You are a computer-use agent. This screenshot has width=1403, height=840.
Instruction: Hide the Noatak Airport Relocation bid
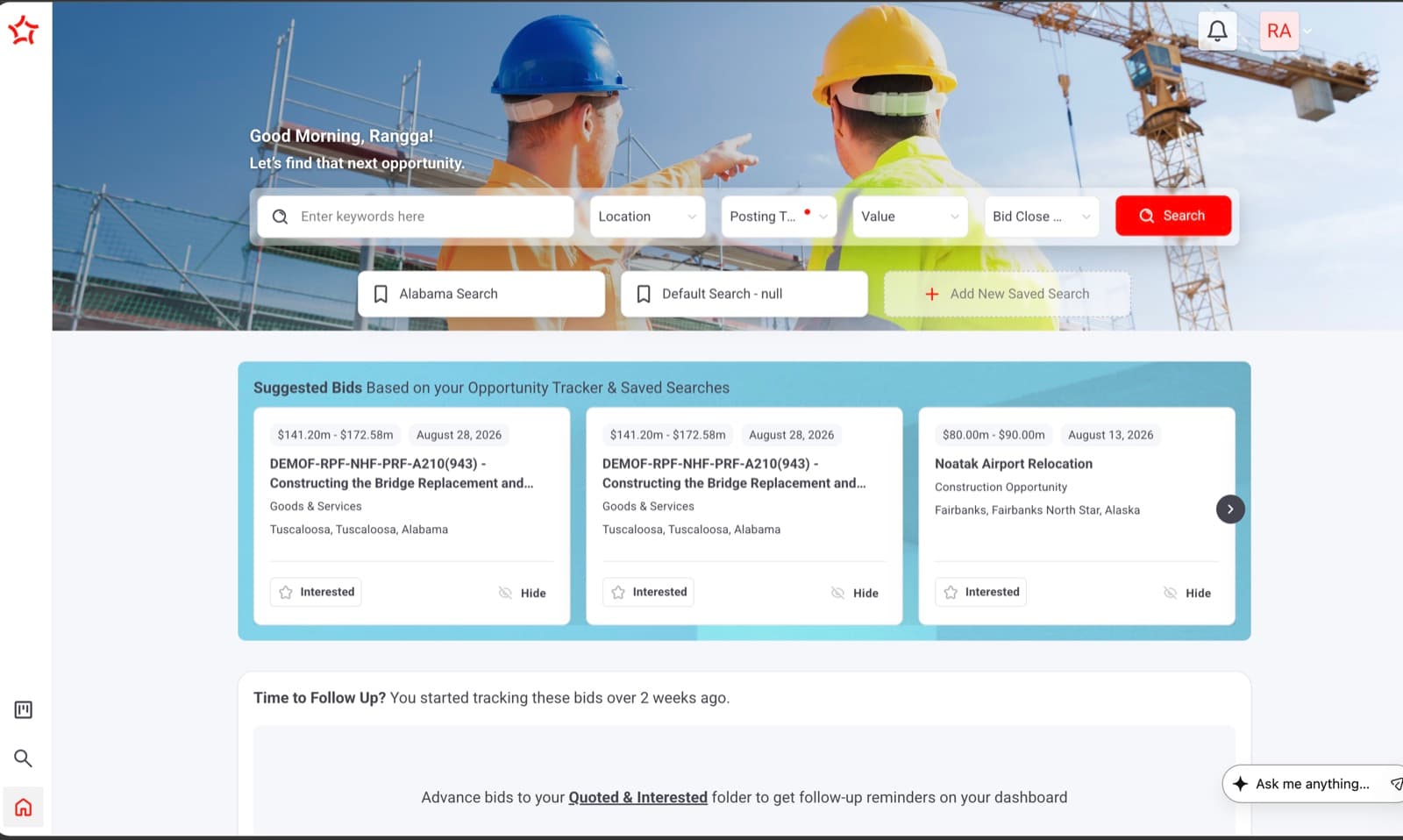coord(1186,593)
